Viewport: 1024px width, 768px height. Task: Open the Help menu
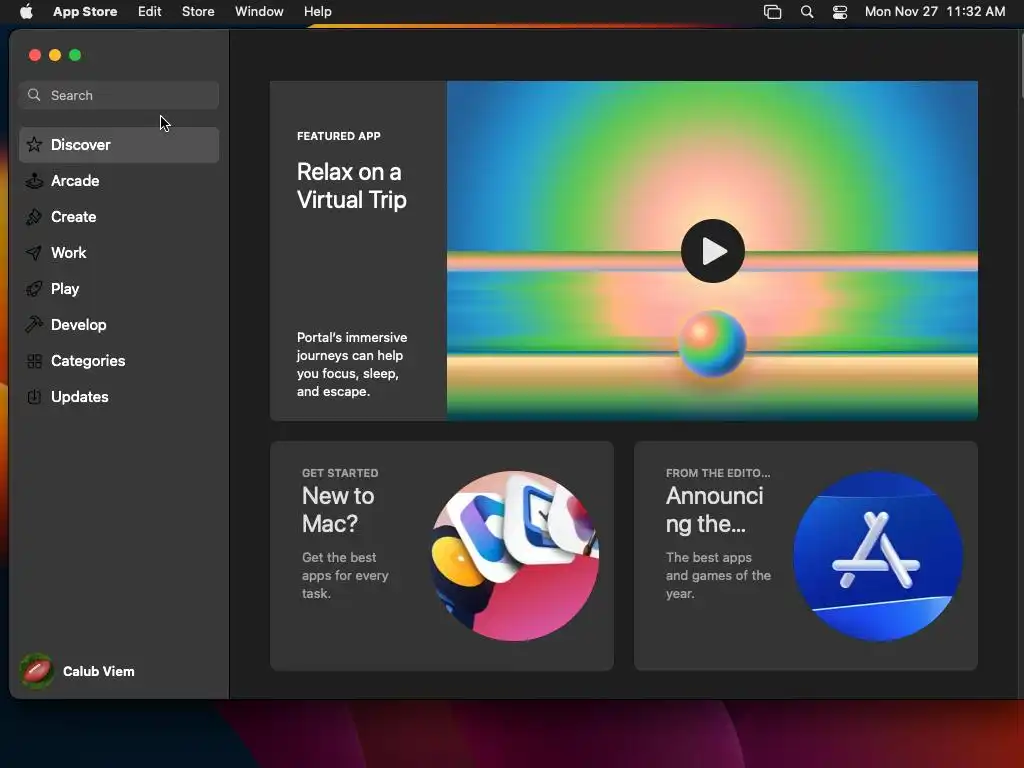tap(317, 12)
